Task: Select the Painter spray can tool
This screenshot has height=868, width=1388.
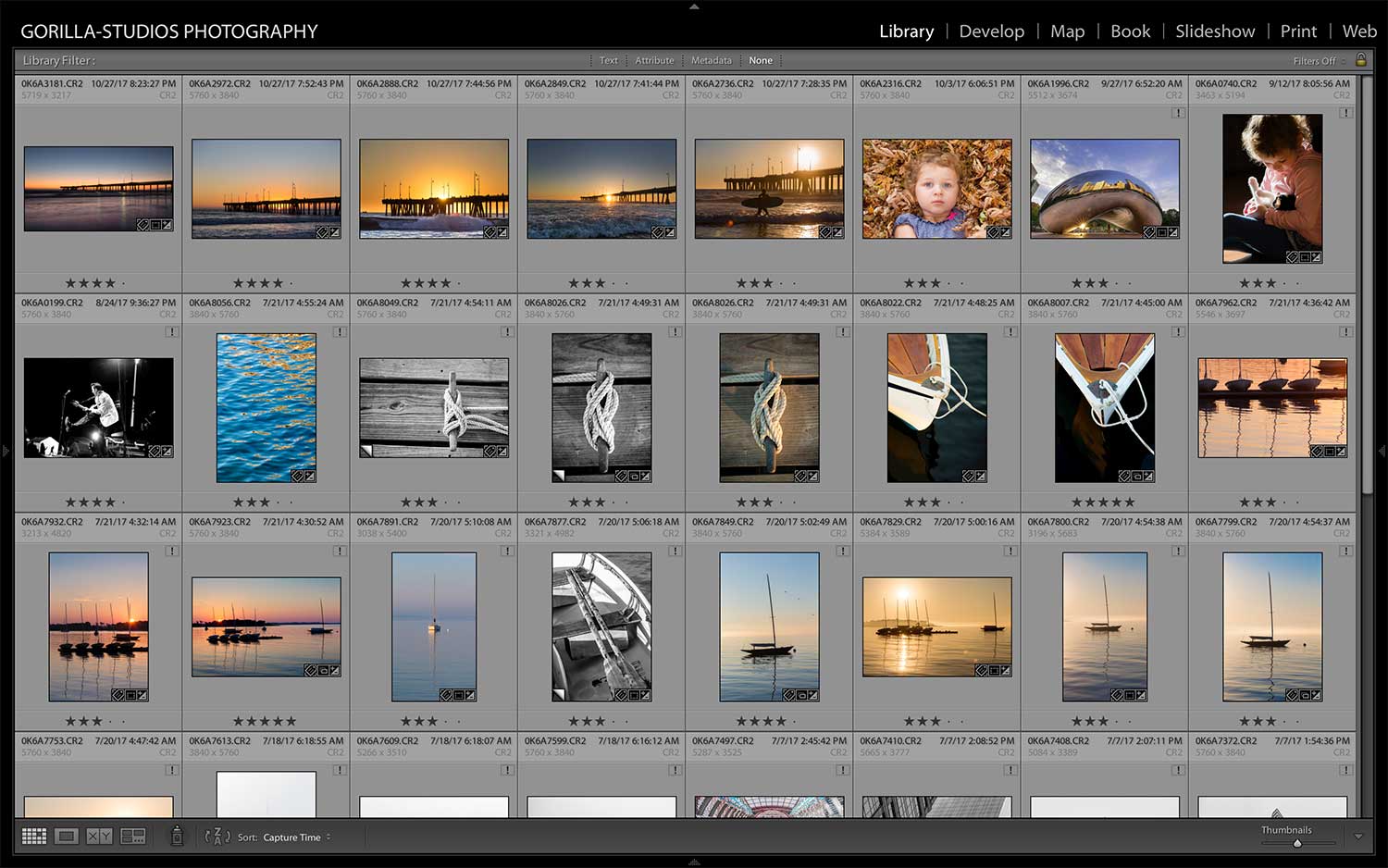Action: point(177,837)
